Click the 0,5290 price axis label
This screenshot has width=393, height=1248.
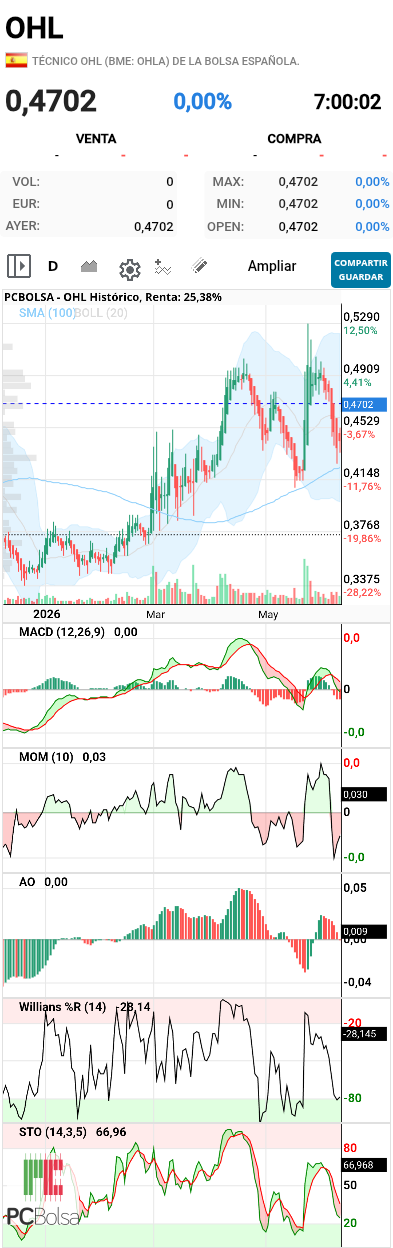tap(361, 316)
